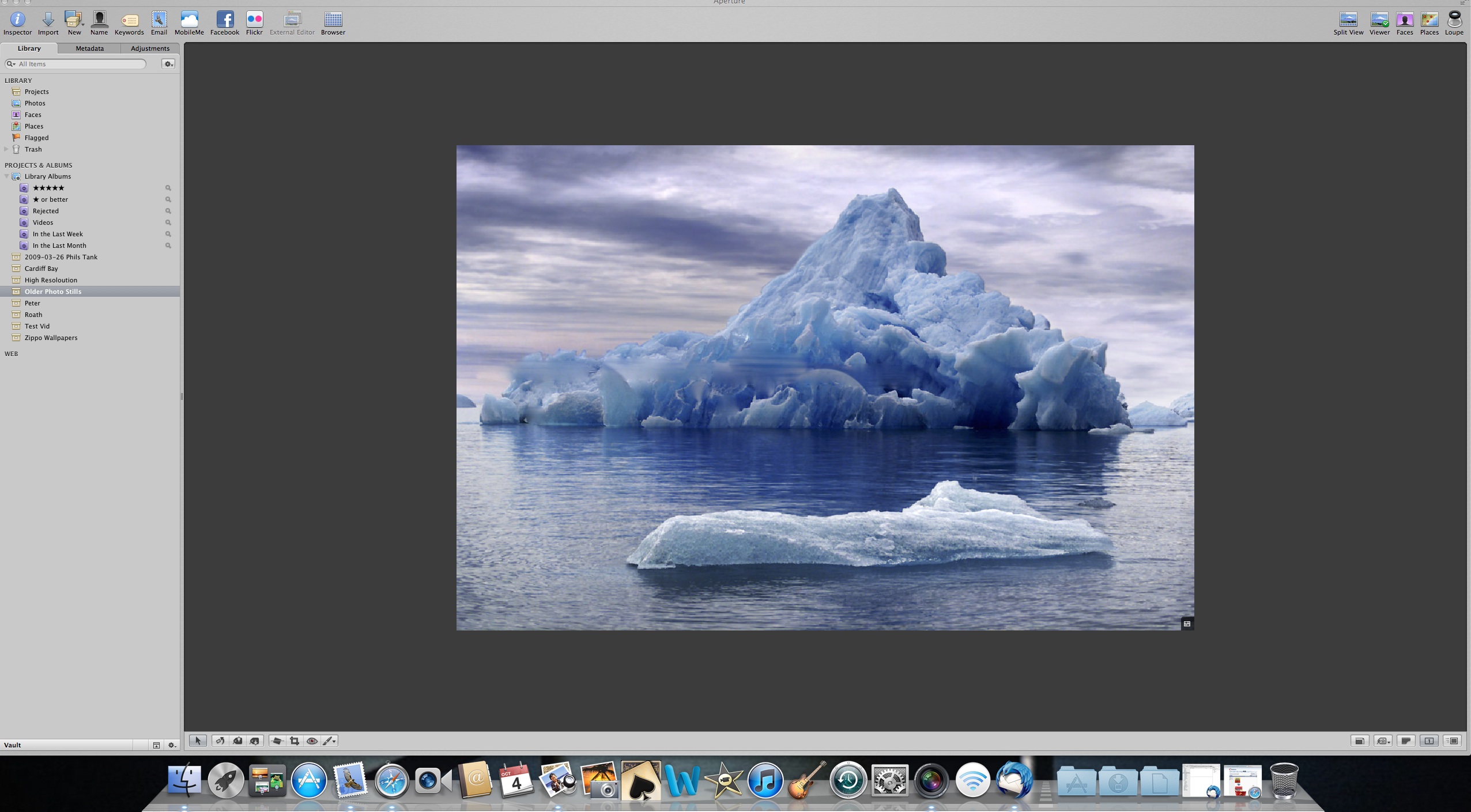Show the Vault pane button
The height and width of the screenshot is (812, 1471).
[156, 745]
